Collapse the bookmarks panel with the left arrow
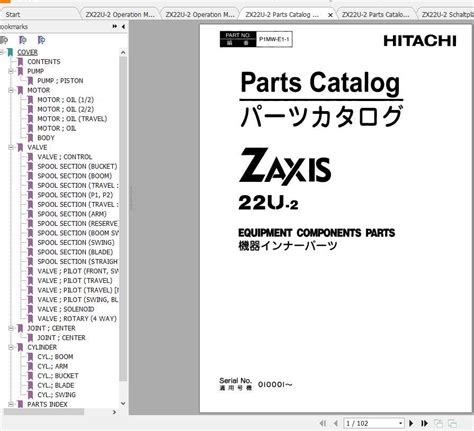474x431 pixels. (x=123, y=27)
